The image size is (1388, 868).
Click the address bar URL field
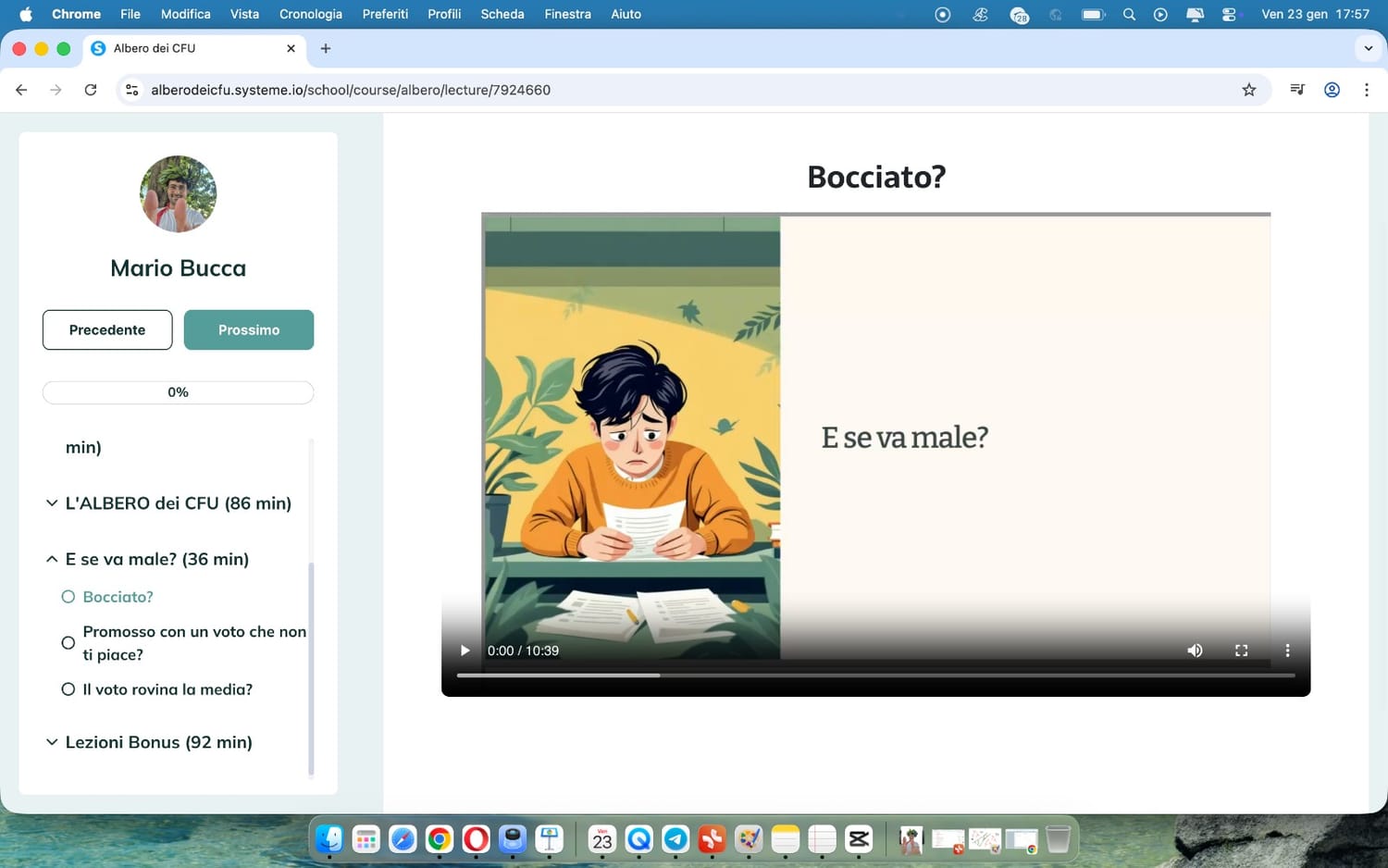pos(694,90)
